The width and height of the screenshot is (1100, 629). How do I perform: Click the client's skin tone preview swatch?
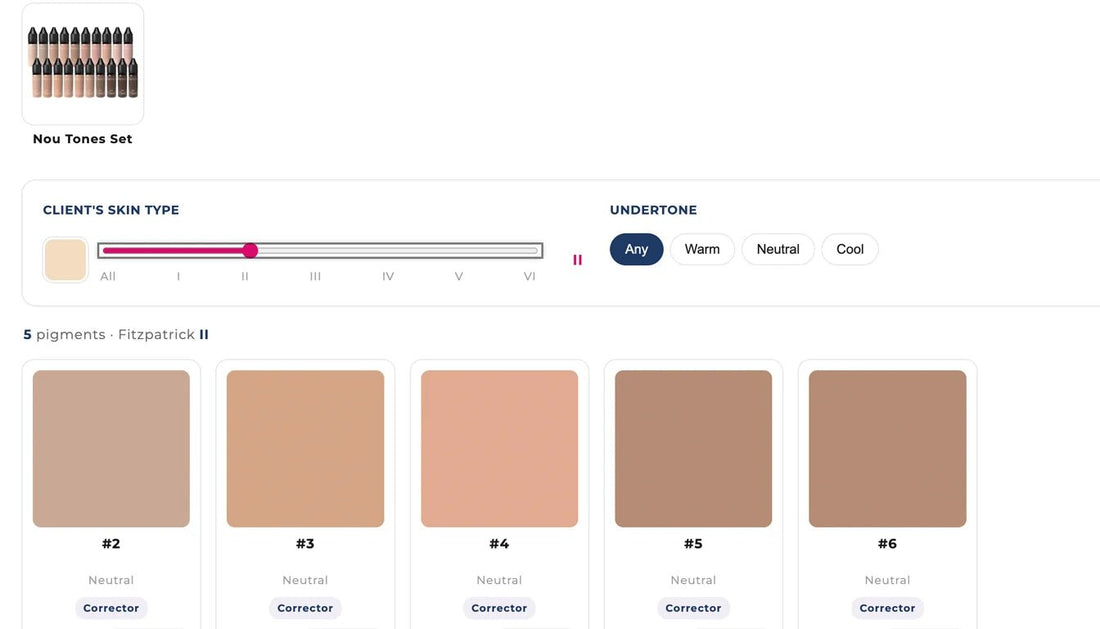tap(65, 259)
